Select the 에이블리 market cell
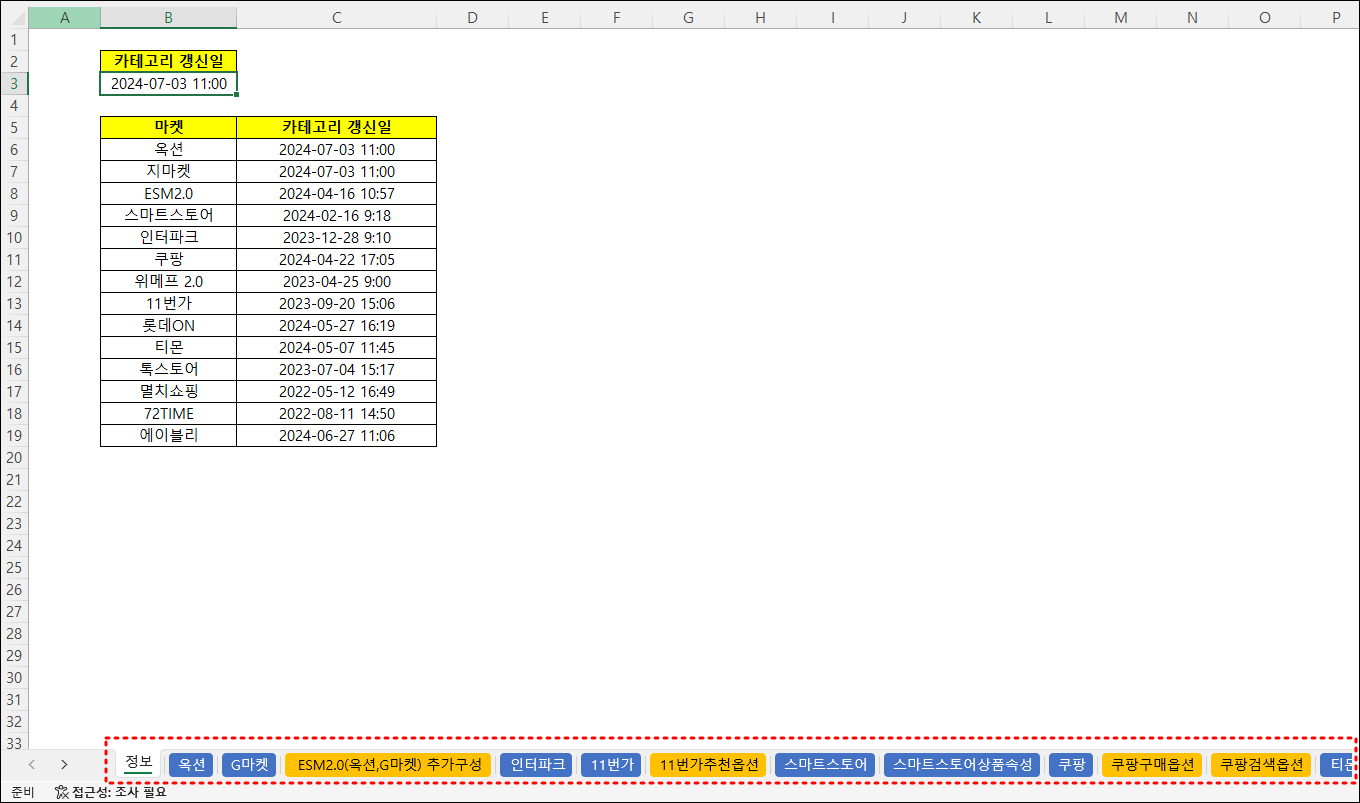The image size is (1360, 803). (168, 435)
